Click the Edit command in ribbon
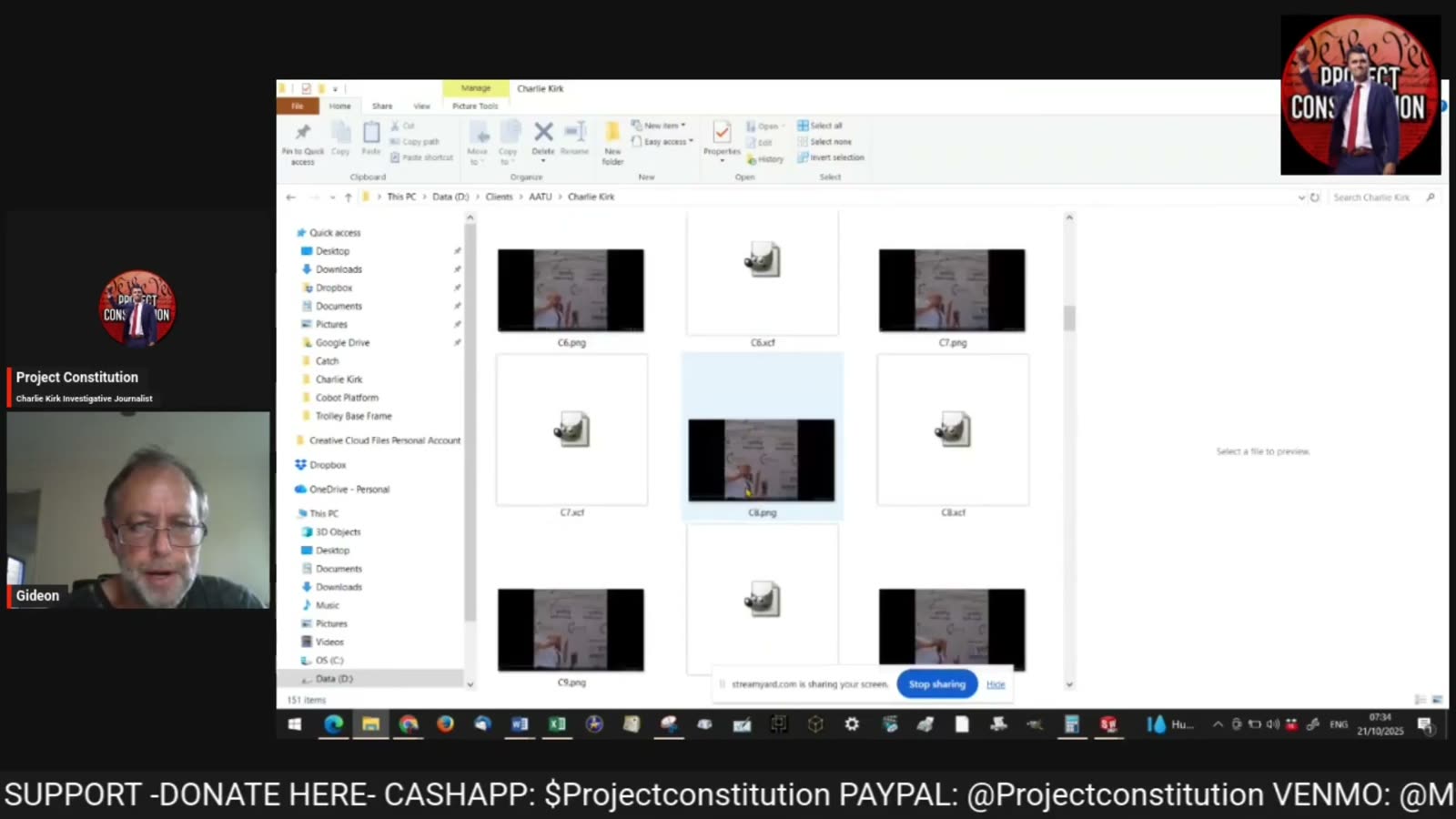The image size is (1456, 819). coord(760,142)
